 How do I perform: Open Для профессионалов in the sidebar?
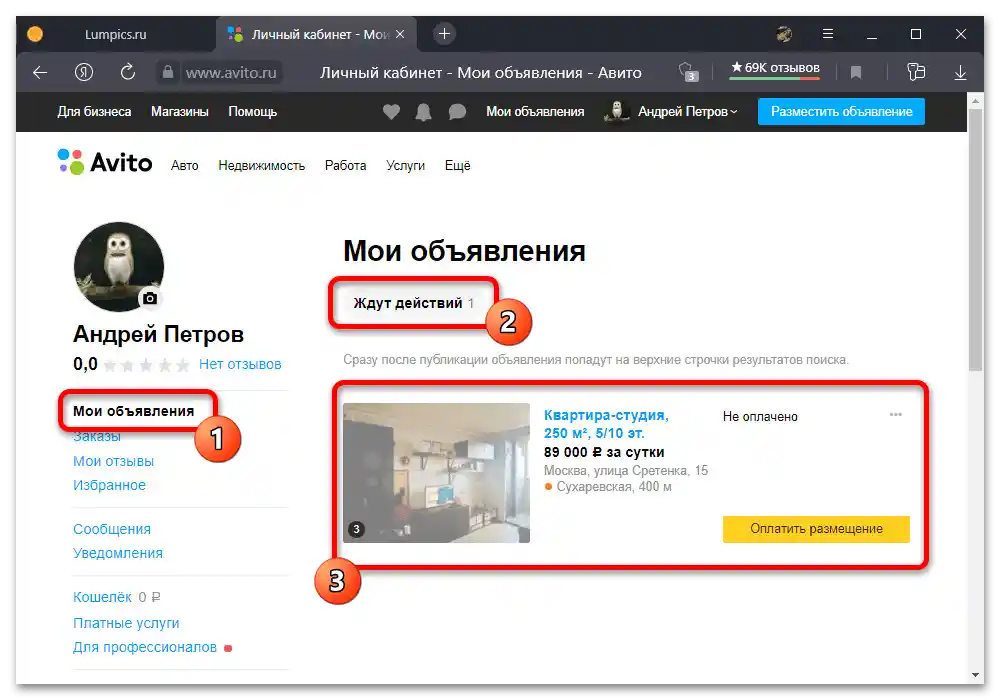pos(145,647)
